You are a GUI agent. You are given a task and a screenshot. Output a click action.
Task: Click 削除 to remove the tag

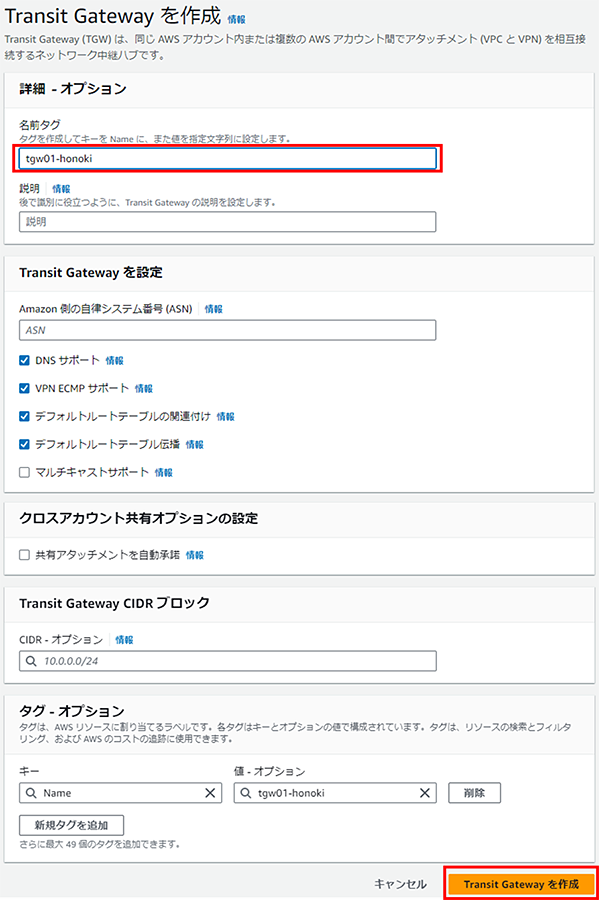(474, 793)
